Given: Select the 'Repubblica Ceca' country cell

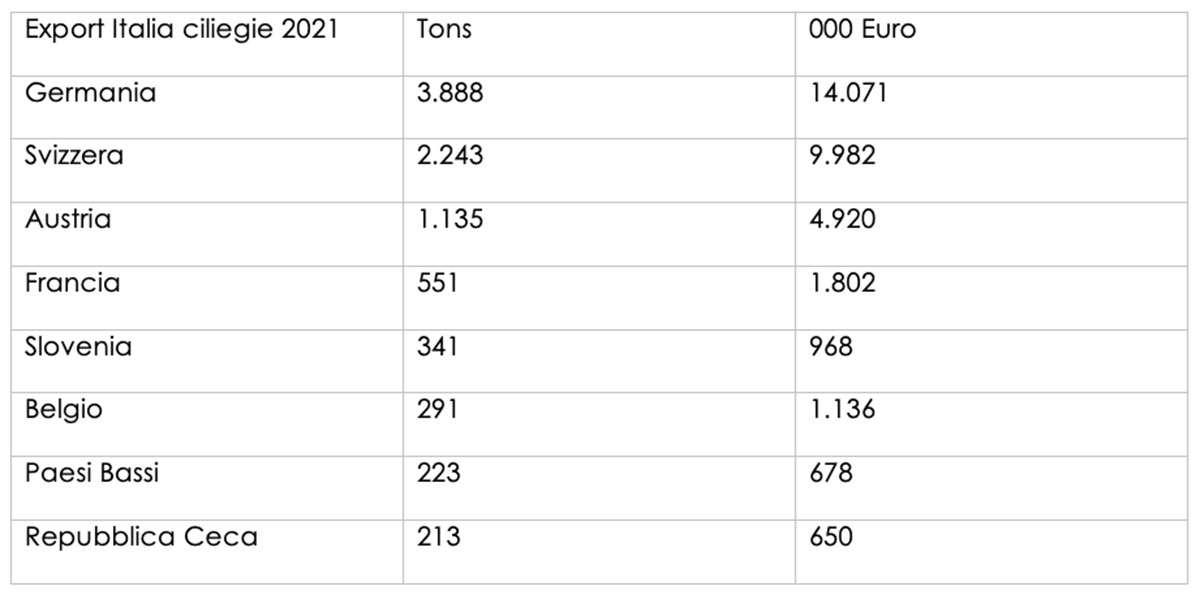Looking at the screenshot, I should pos(208,551).
